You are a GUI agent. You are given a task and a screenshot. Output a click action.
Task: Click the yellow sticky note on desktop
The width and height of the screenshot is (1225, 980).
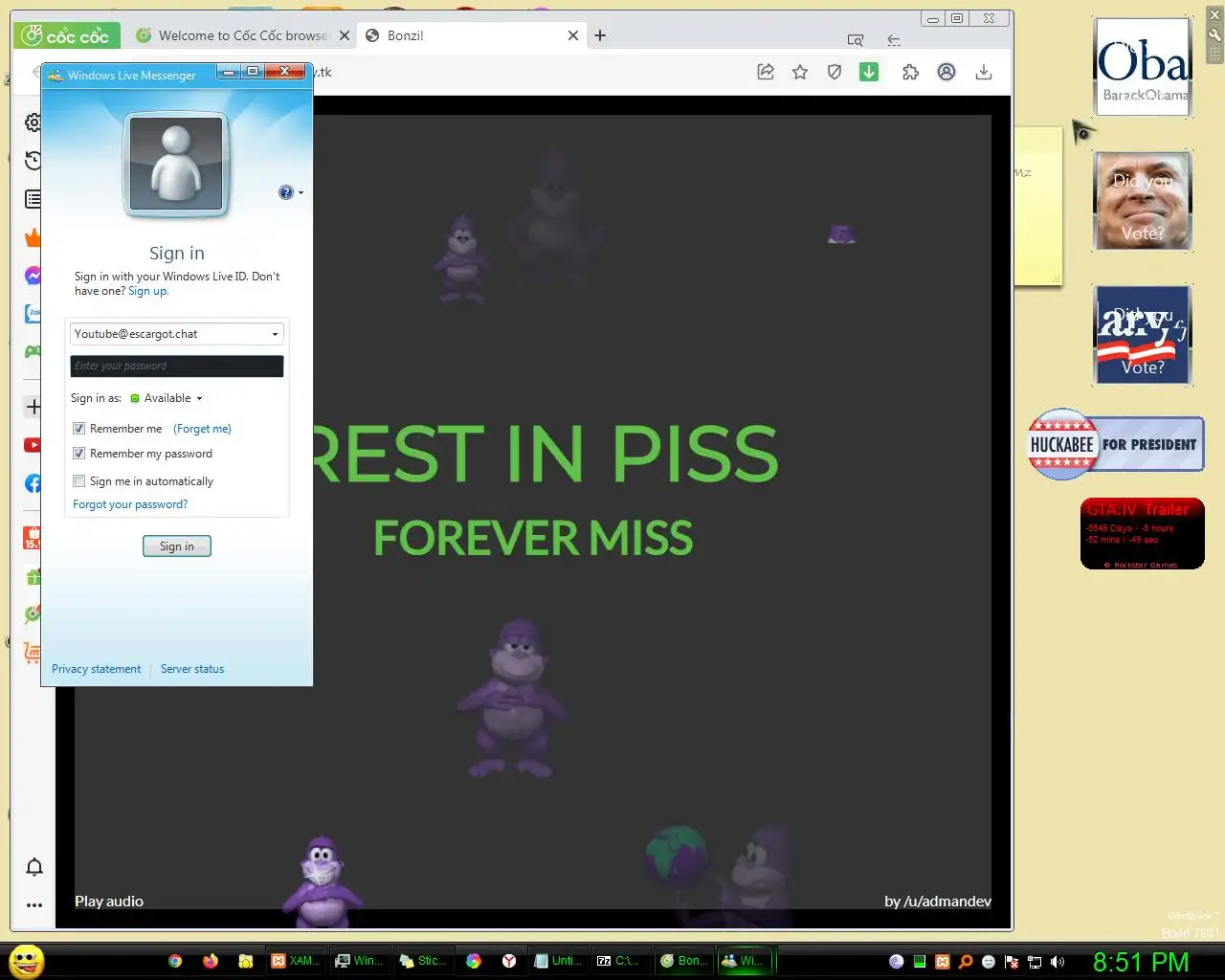(x=1038, y=206)
